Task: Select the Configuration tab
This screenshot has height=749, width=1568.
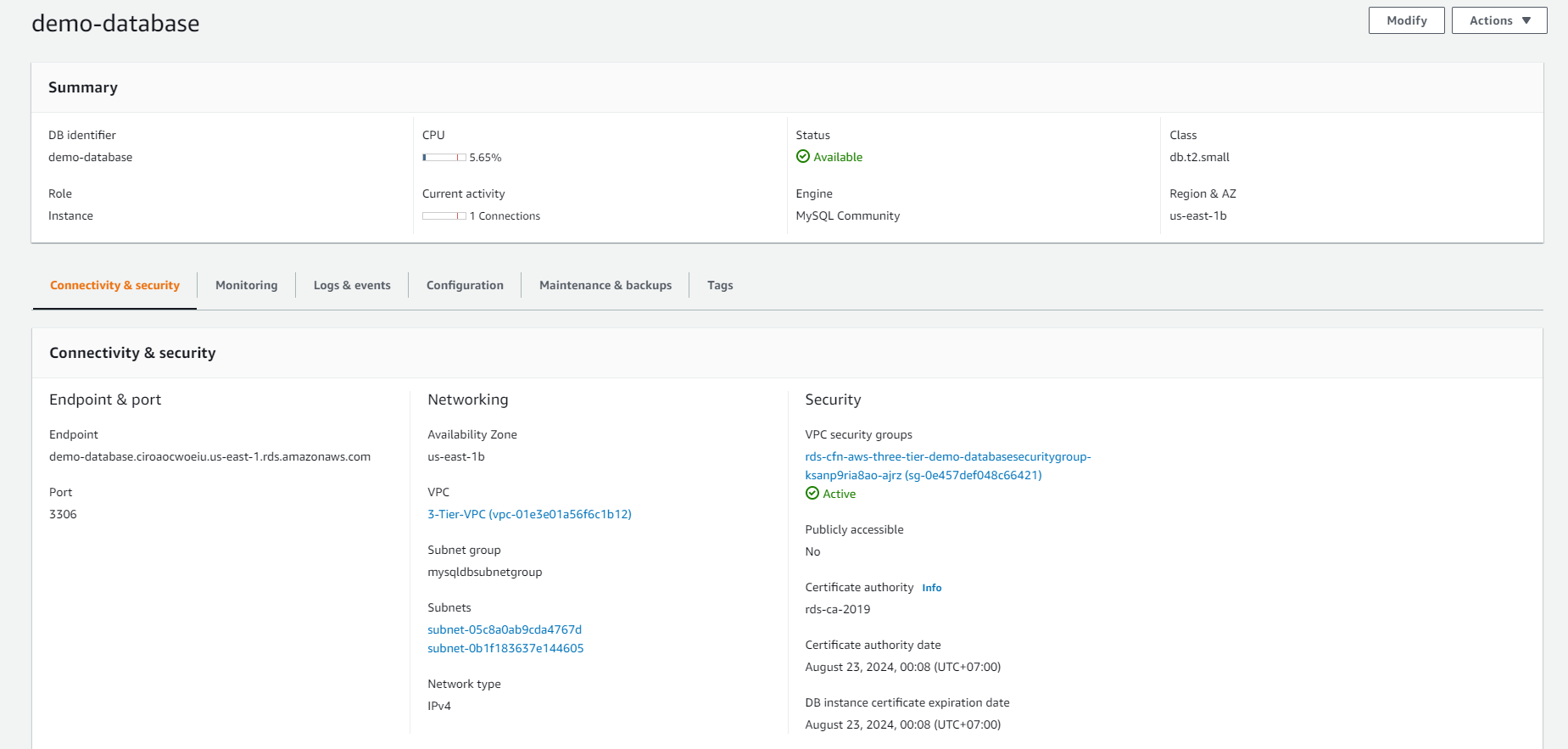Action: coord(465,285)
